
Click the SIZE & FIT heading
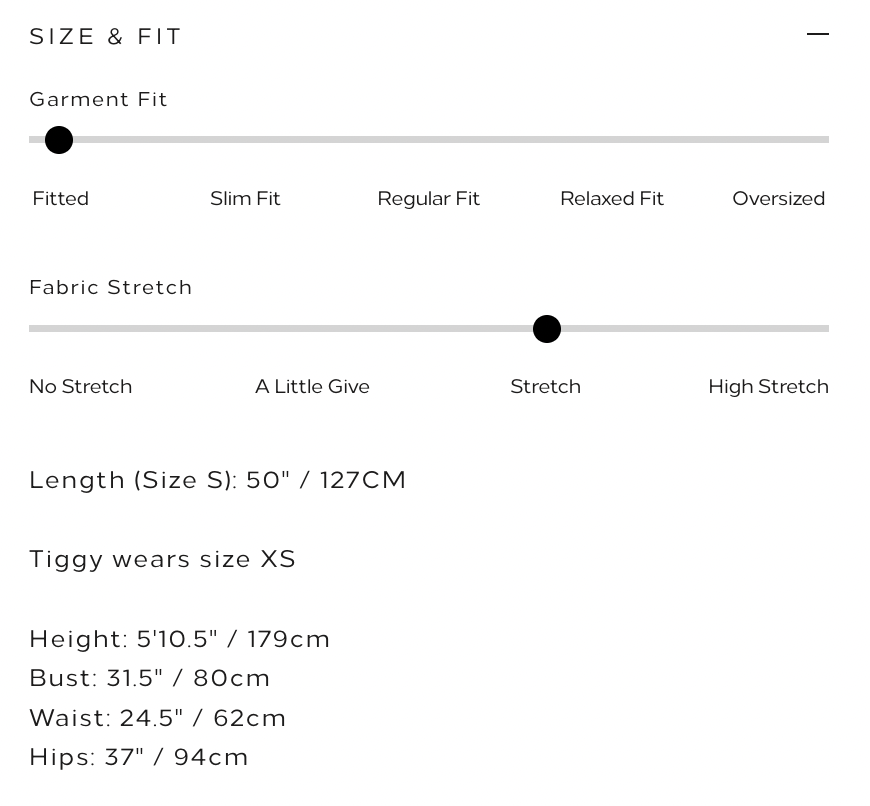(106, 37)
